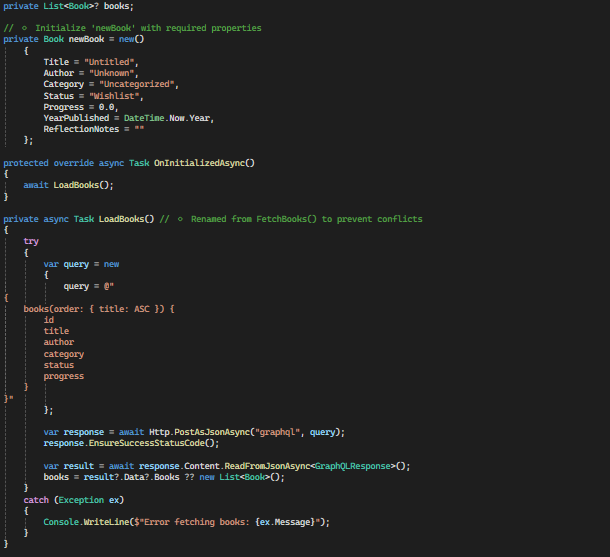The image size is (610, 557).
Task: Click the comment 'Initialize 'newBook' with required properties'
Action: [148, 28]
